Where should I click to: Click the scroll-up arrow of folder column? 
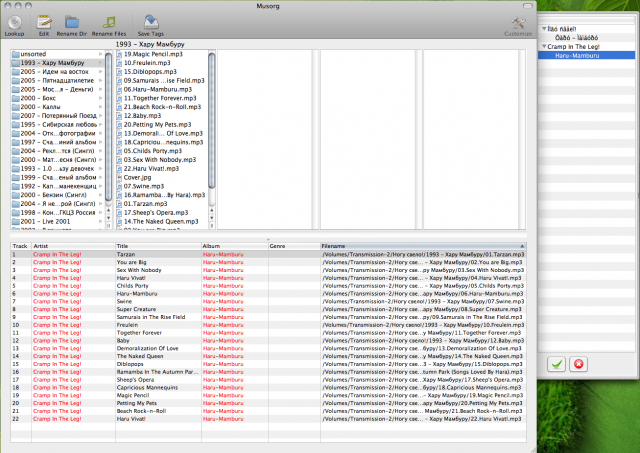coord(109,211)
